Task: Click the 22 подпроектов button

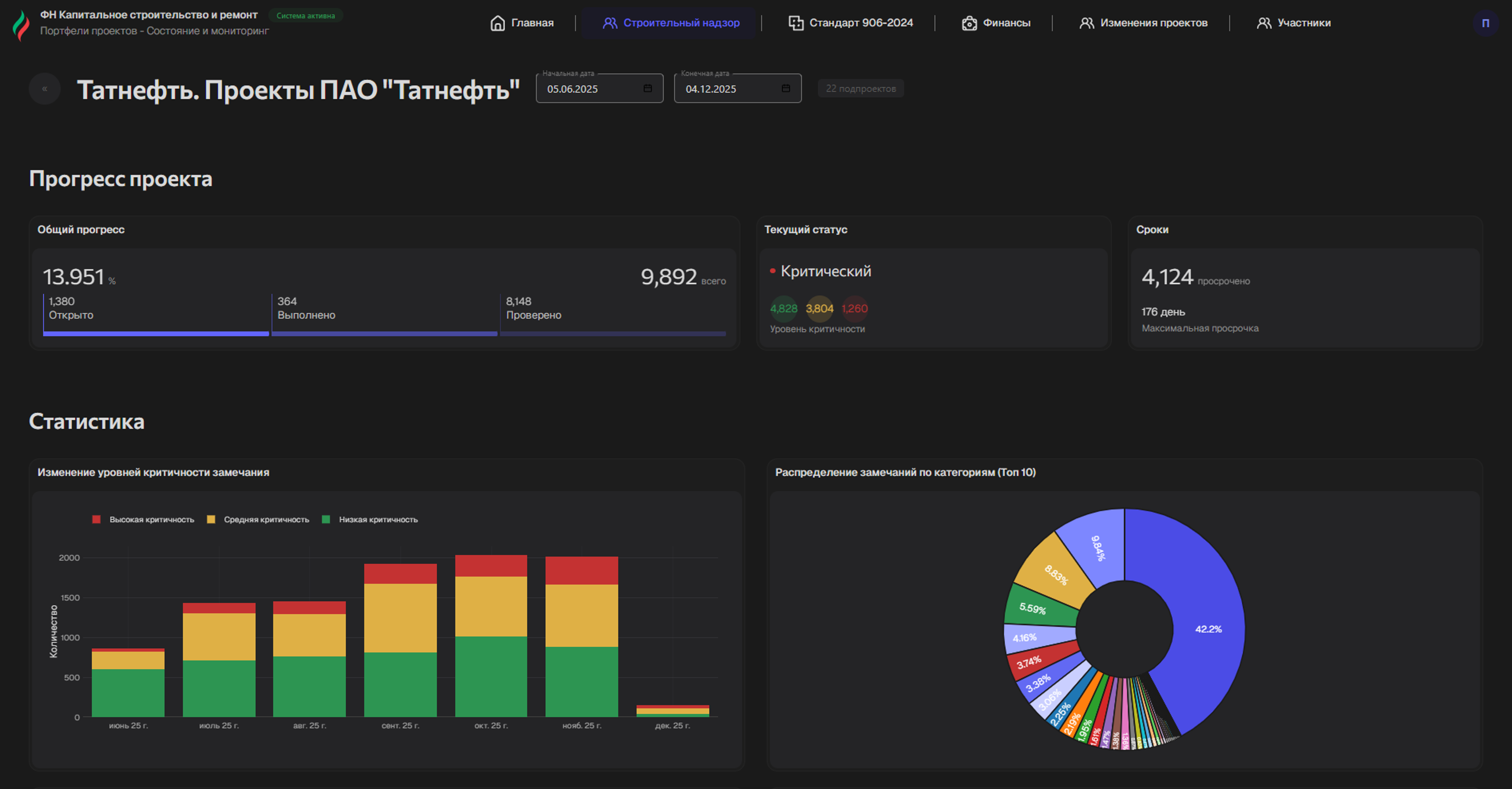Action: (860, 89)
